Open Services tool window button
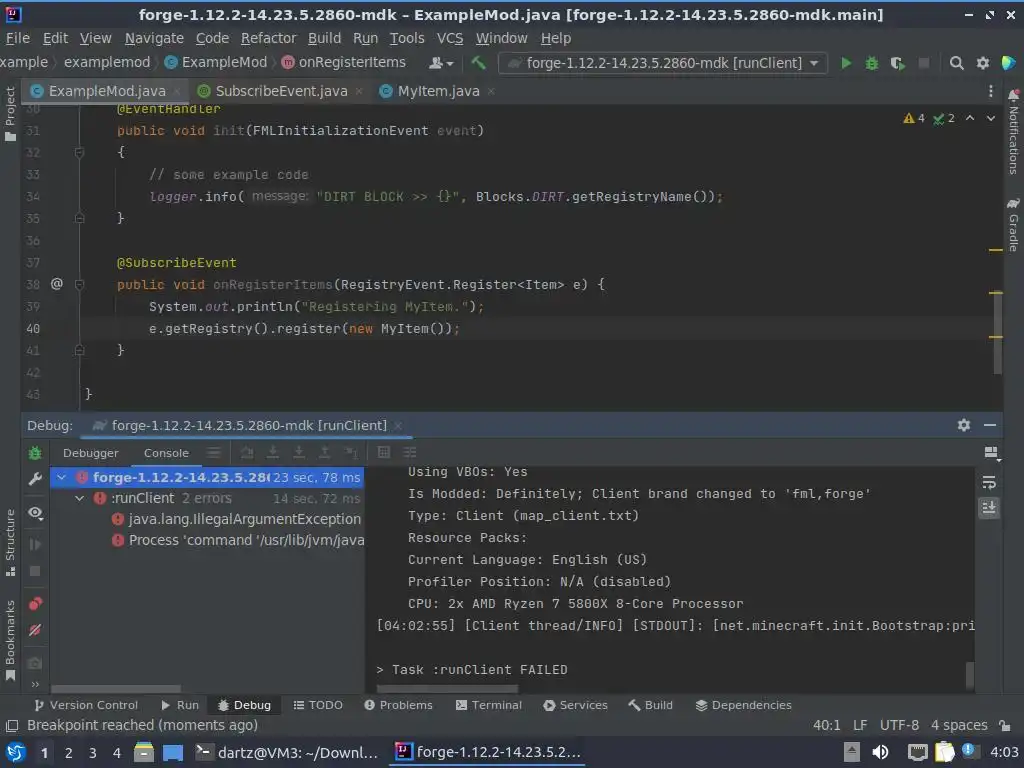The image size is (1024, 768). tap(575, 705)
